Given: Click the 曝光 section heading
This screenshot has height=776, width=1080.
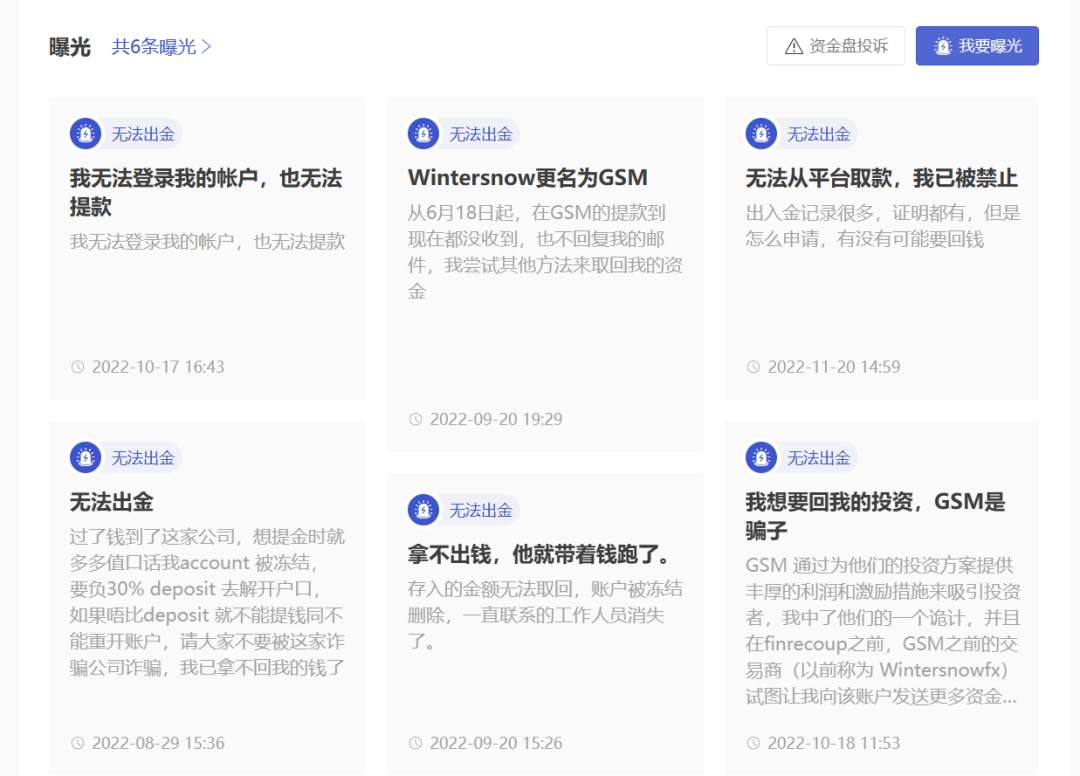Looking at the screenshot, I should (x=70, y=47).
